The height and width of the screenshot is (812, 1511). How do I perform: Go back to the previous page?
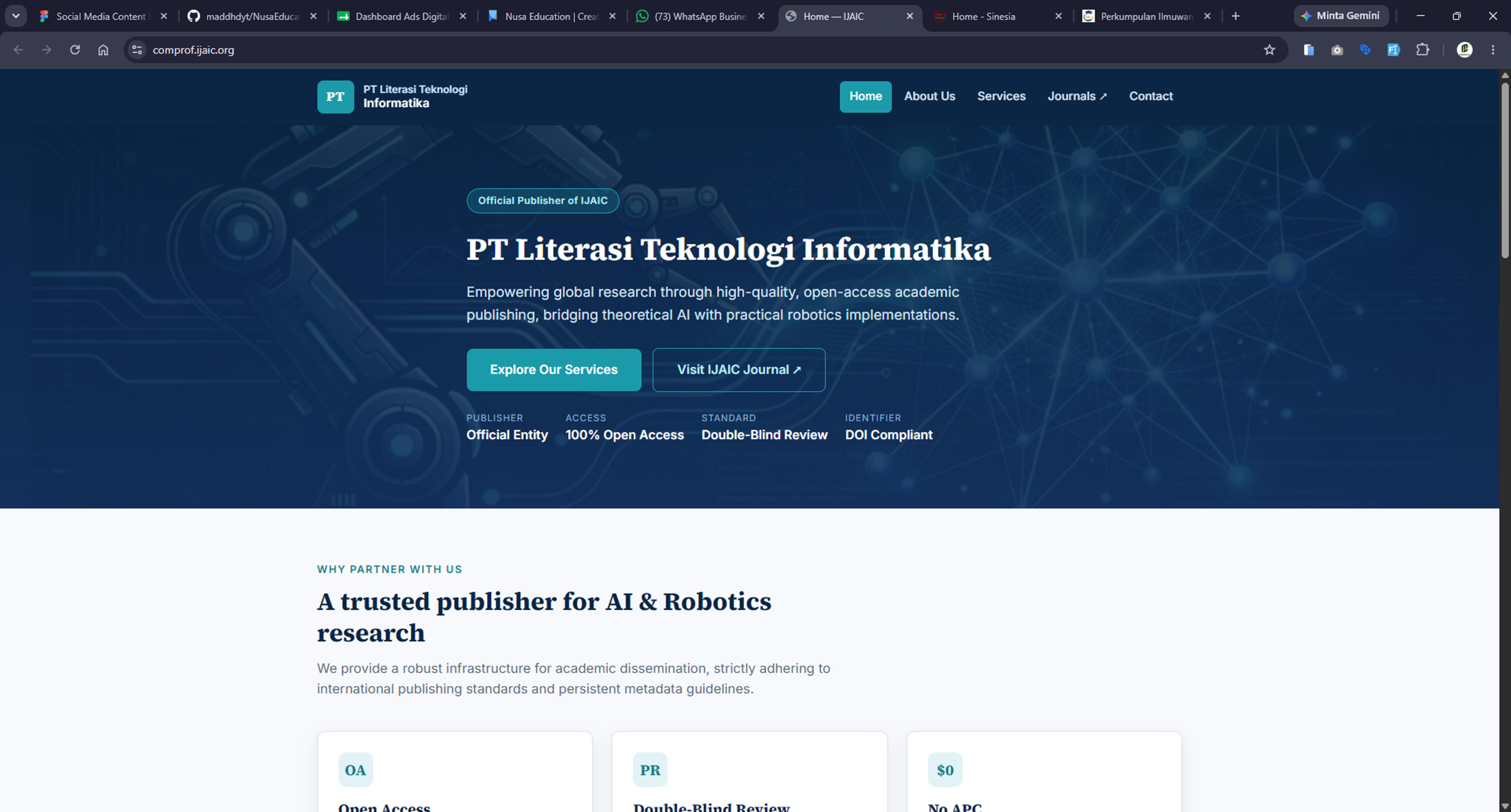pyautogui.click(x=18, y=50)
